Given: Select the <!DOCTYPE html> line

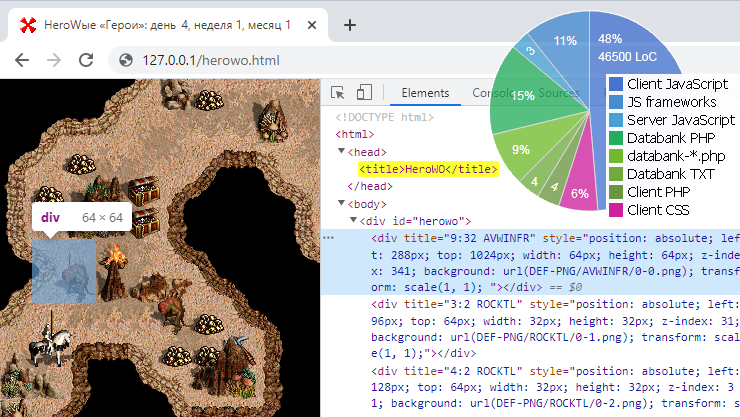Looking at the screenshot, I should tap(384, 117).
